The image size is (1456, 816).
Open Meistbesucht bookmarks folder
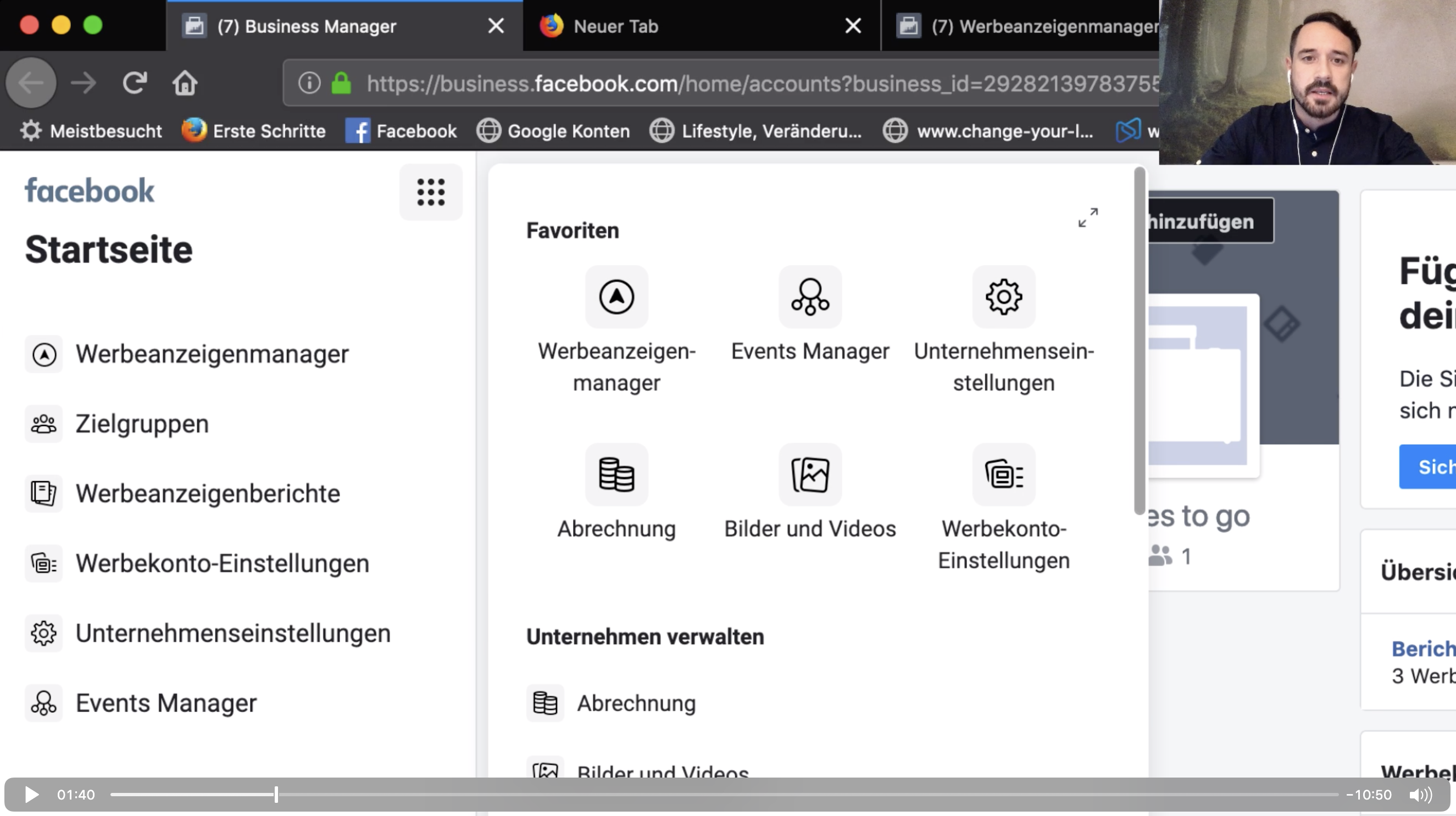91,131
